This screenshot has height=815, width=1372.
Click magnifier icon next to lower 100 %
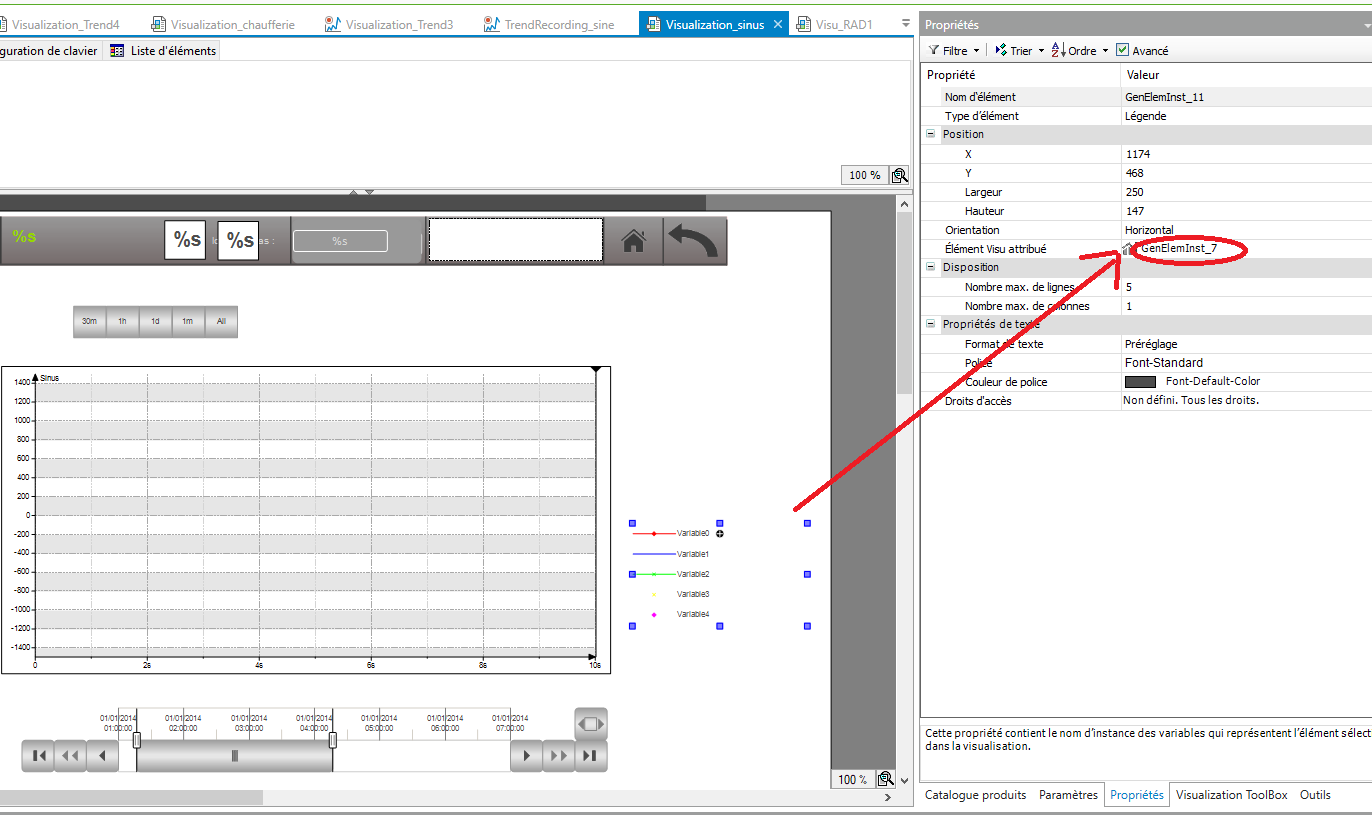point(885,779)
